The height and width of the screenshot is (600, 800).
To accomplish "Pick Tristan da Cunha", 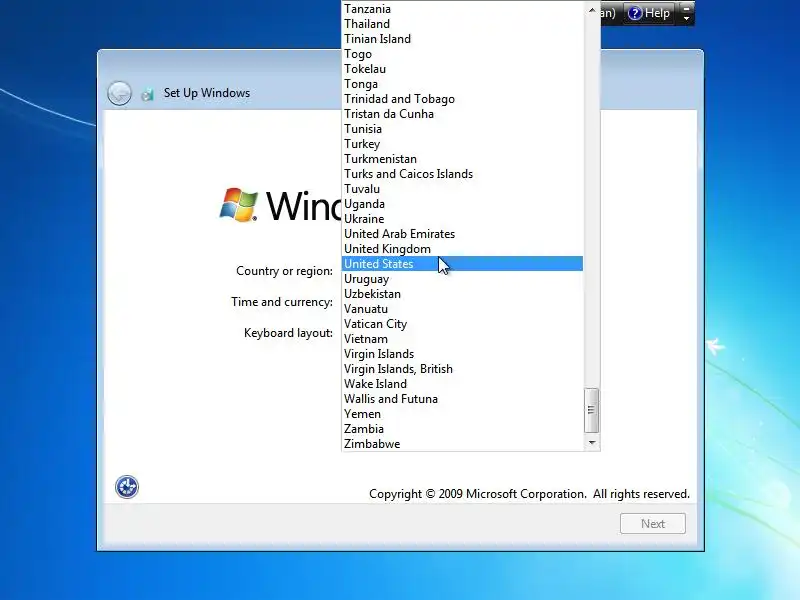I will tap(462, 114).
